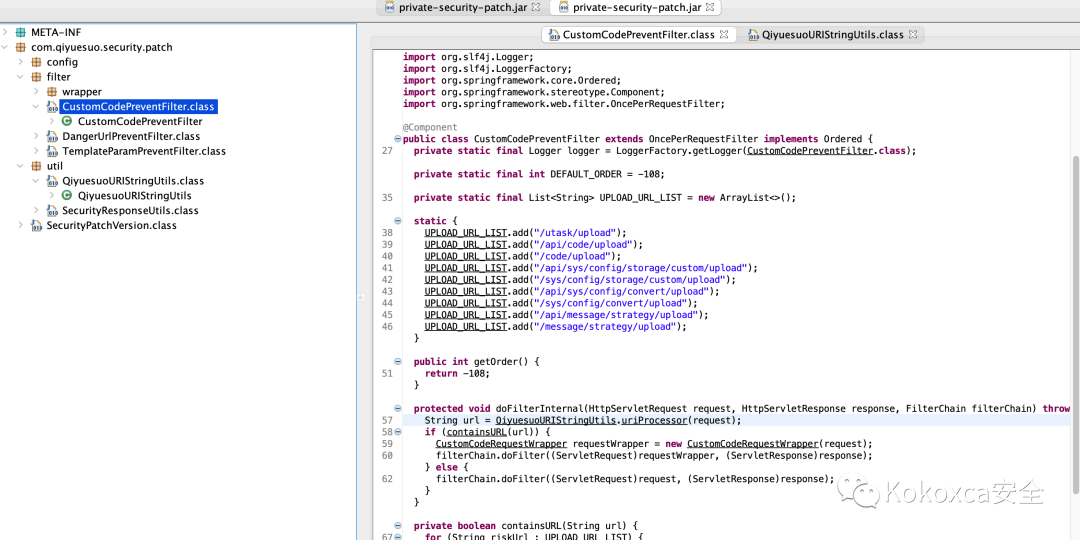Select SecurityResponseUtils.class in the tree
The height and width of the screenshot is (540, 1080).
coord(130,211)
